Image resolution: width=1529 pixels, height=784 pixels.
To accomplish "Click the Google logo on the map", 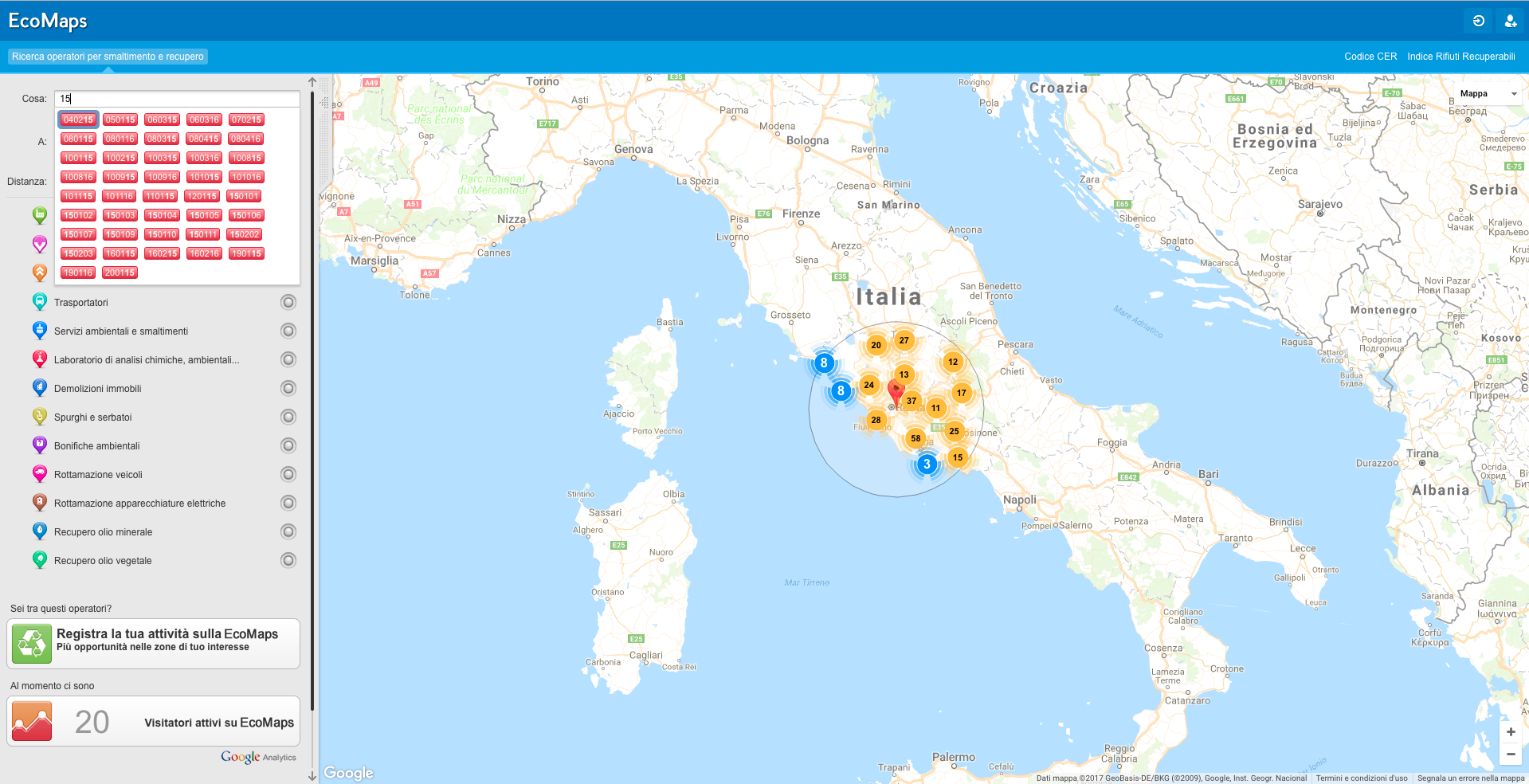I will point(348,773).
